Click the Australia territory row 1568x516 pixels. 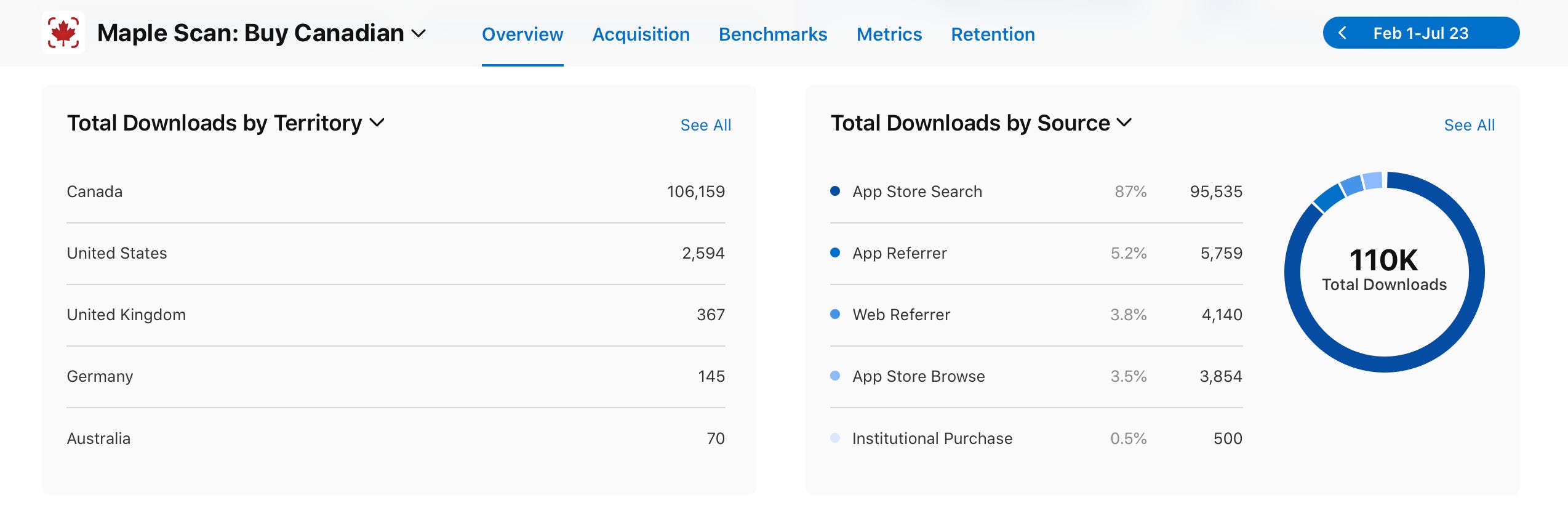[x=396, y=438]
